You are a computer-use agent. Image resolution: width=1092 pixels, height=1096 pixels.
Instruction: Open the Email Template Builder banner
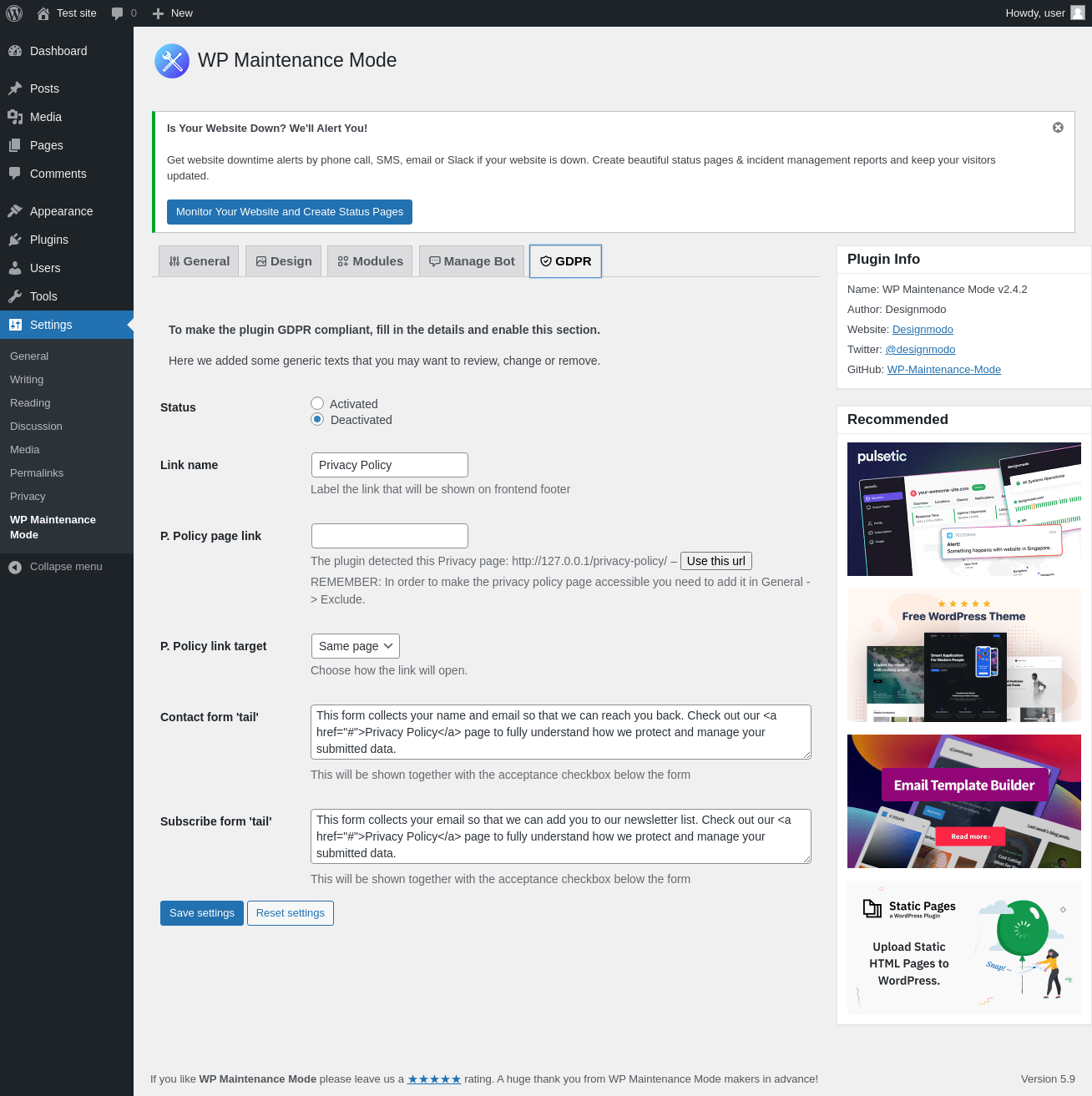(x=964, y=801)
